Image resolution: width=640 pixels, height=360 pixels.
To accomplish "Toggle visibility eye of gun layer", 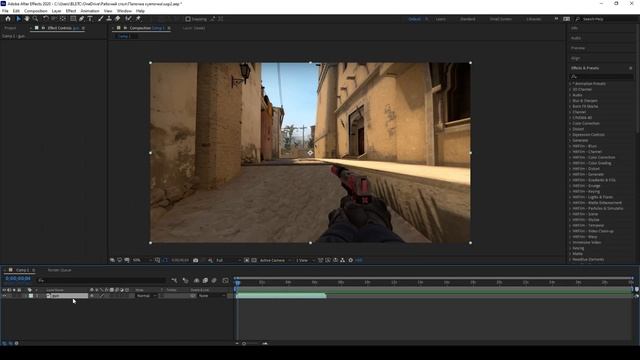I will [4, 296].
